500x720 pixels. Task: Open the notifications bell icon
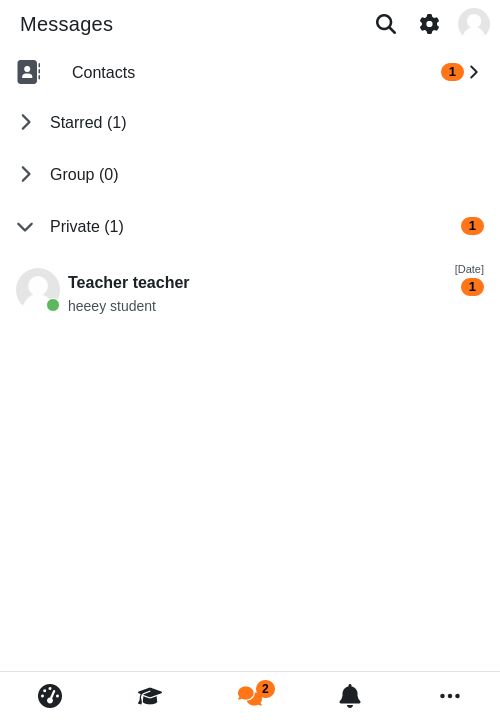[350, 696]
